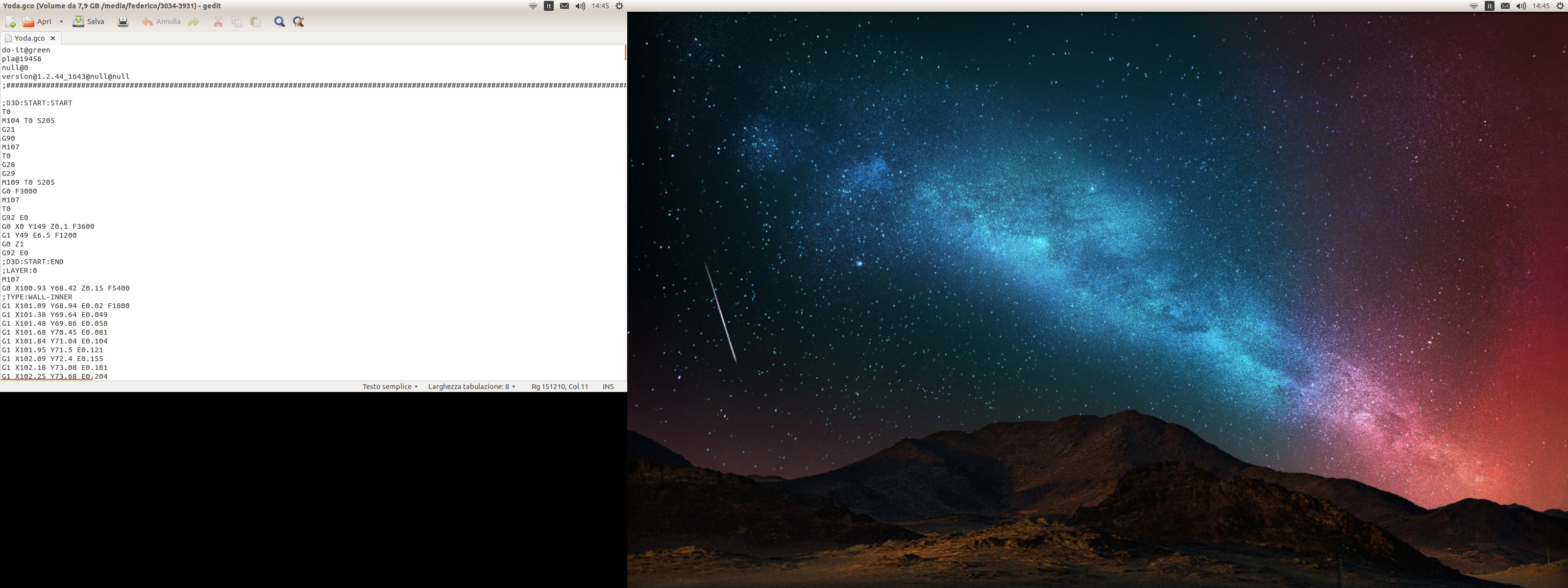Click the text line reading G92 E0
Image resolution: width=1568 pixels, height=588 pixels.
pyautogui.click(x=15, y=217)
